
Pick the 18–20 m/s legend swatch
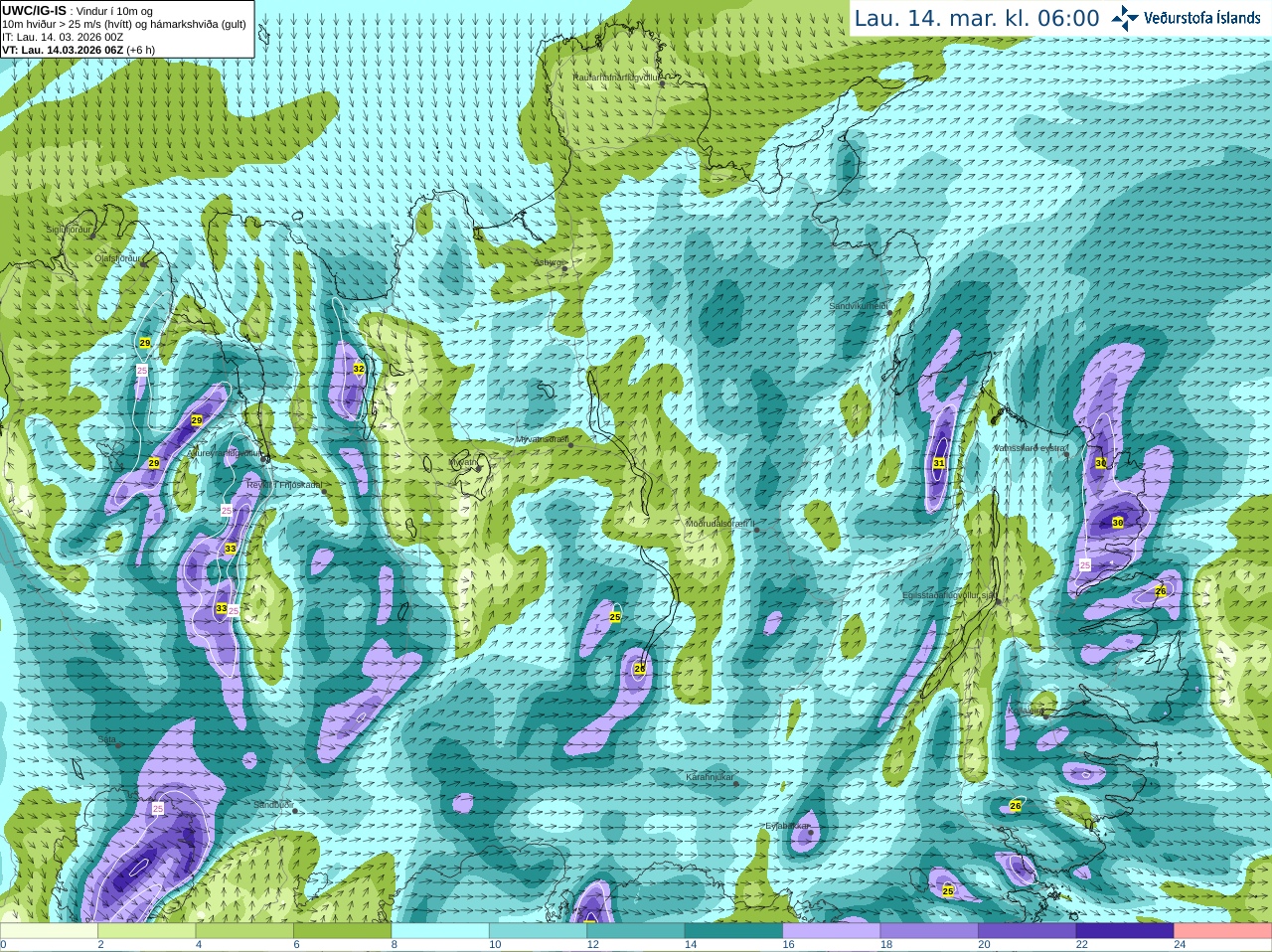[x=929, y=931]
